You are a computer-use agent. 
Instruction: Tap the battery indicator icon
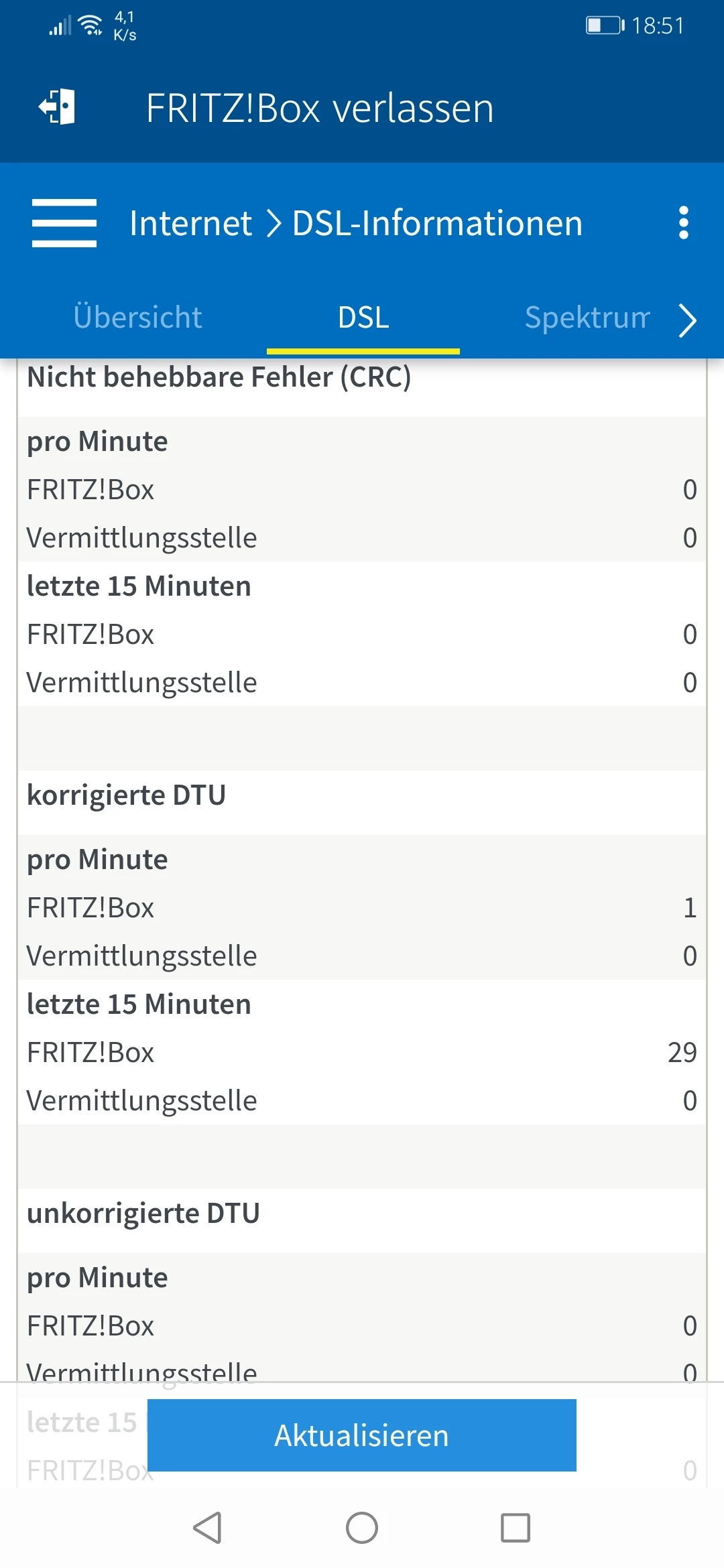(604, 25)
